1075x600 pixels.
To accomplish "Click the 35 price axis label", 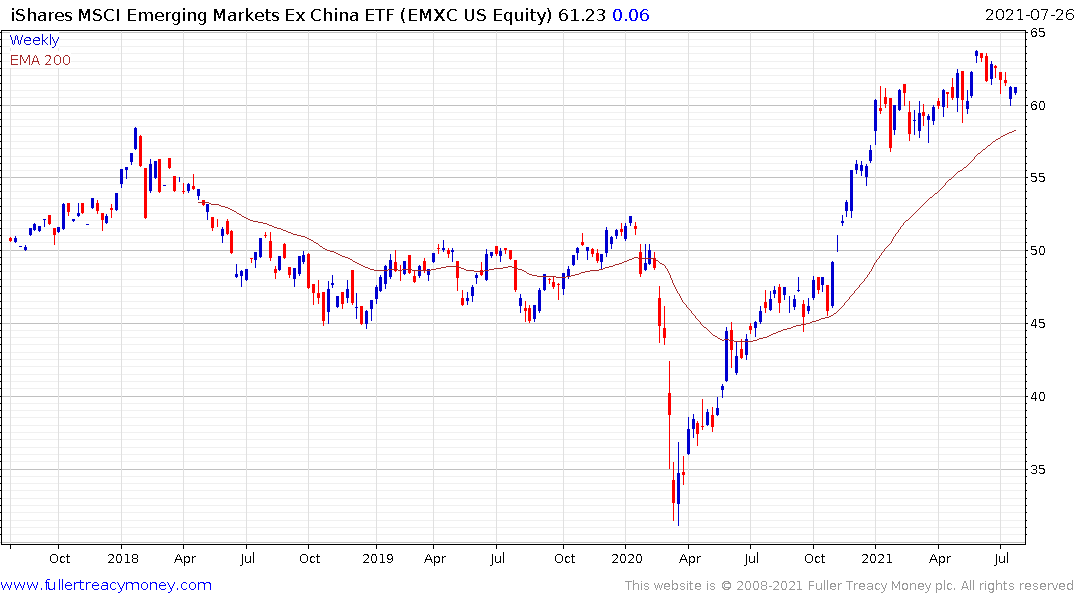I will tap(1037, 470).
